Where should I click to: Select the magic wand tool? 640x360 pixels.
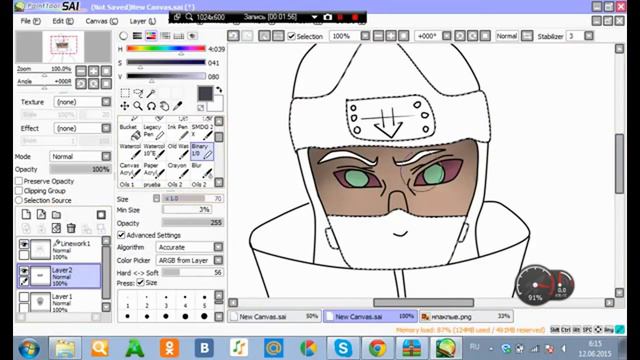pyautogui.click(x=151, y=93)
